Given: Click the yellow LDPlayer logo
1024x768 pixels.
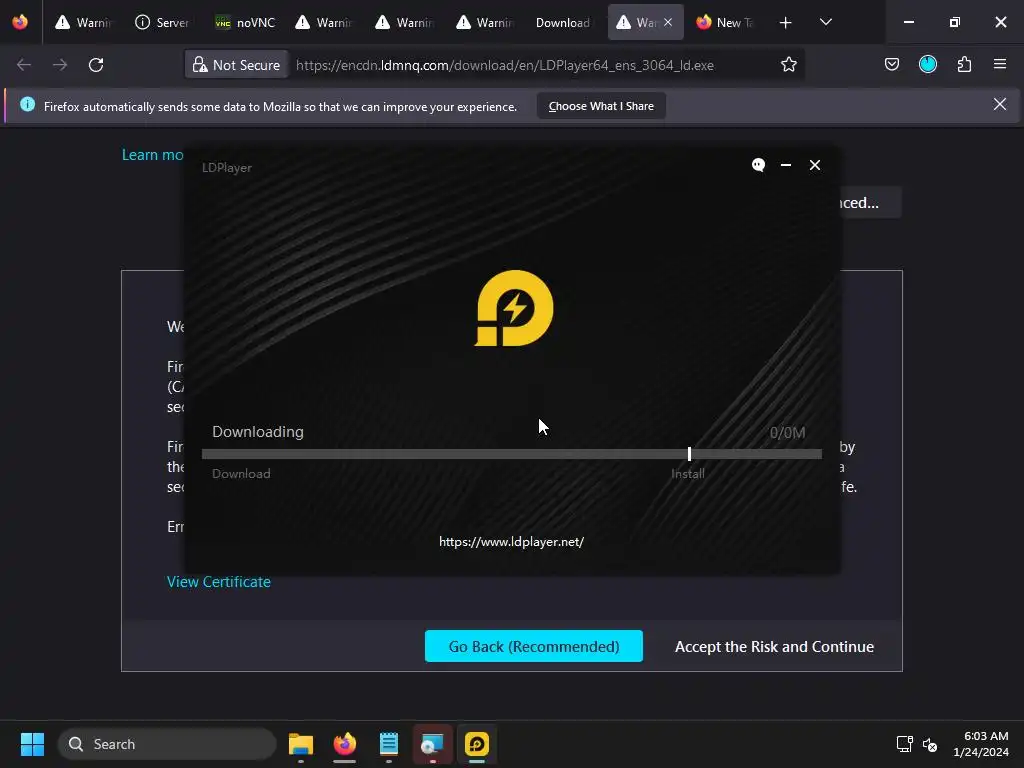Looking at the screenshot, I should 514,308.
